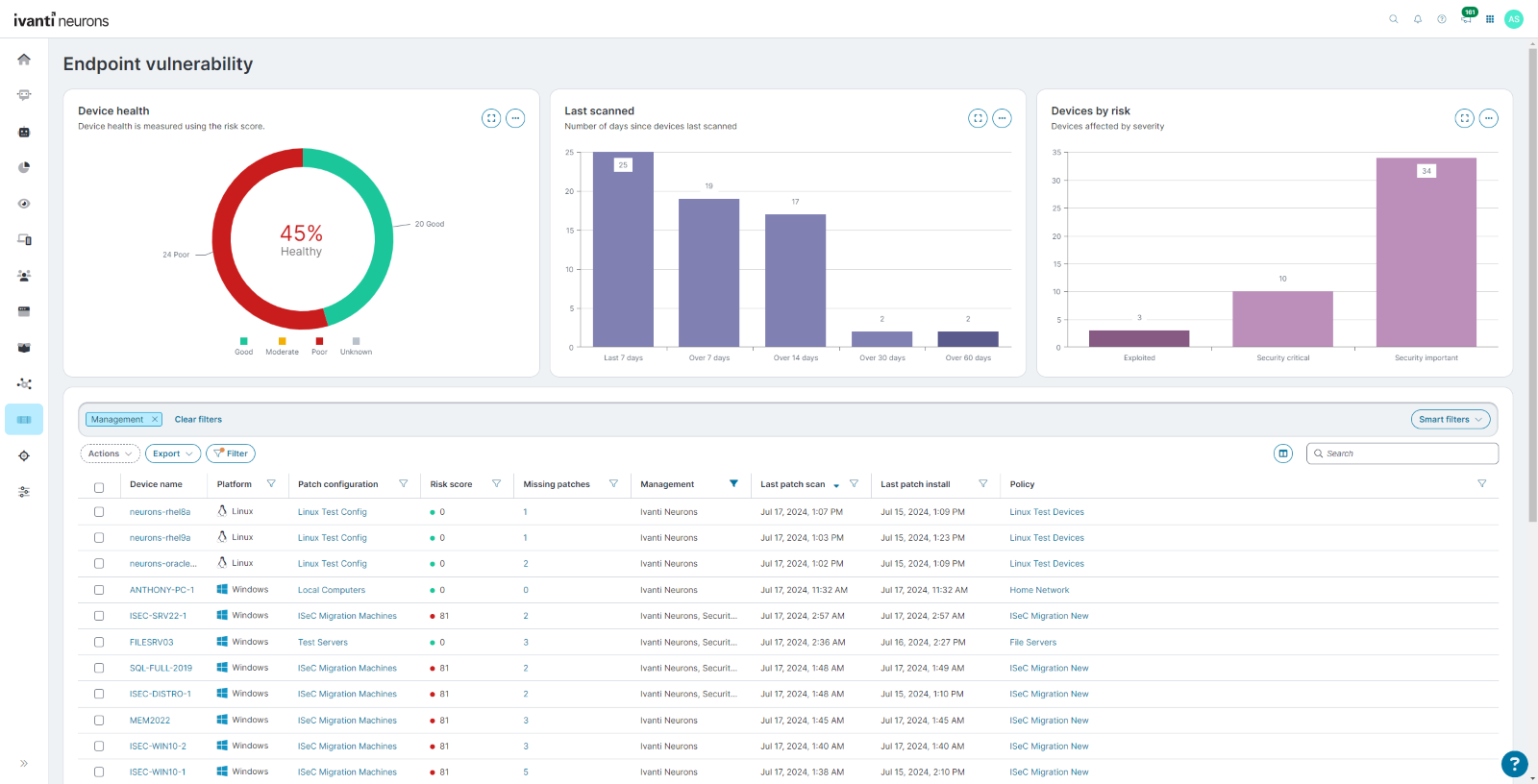Click the Home icon in the sidebar

point(24,60)
